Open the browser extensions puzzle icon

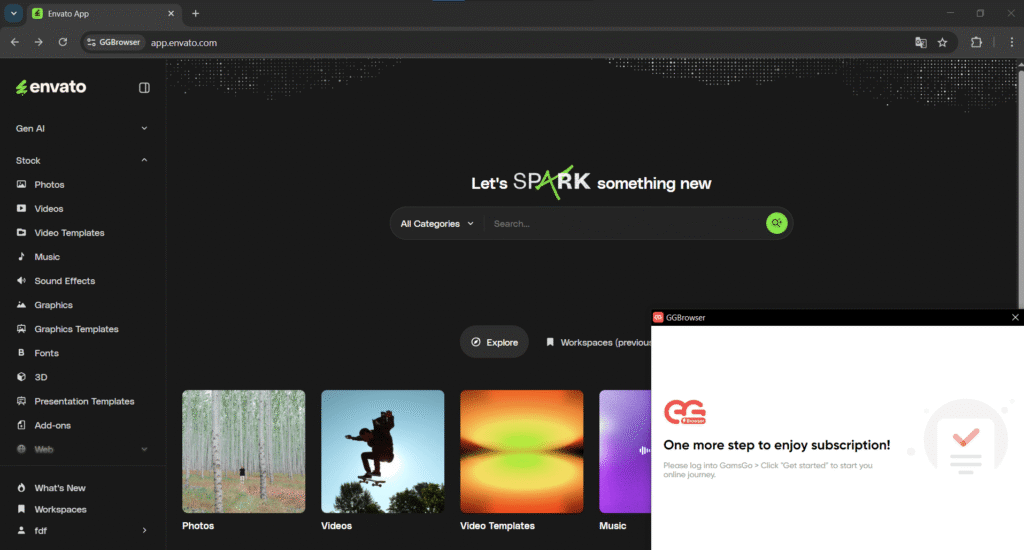[976, 42]
